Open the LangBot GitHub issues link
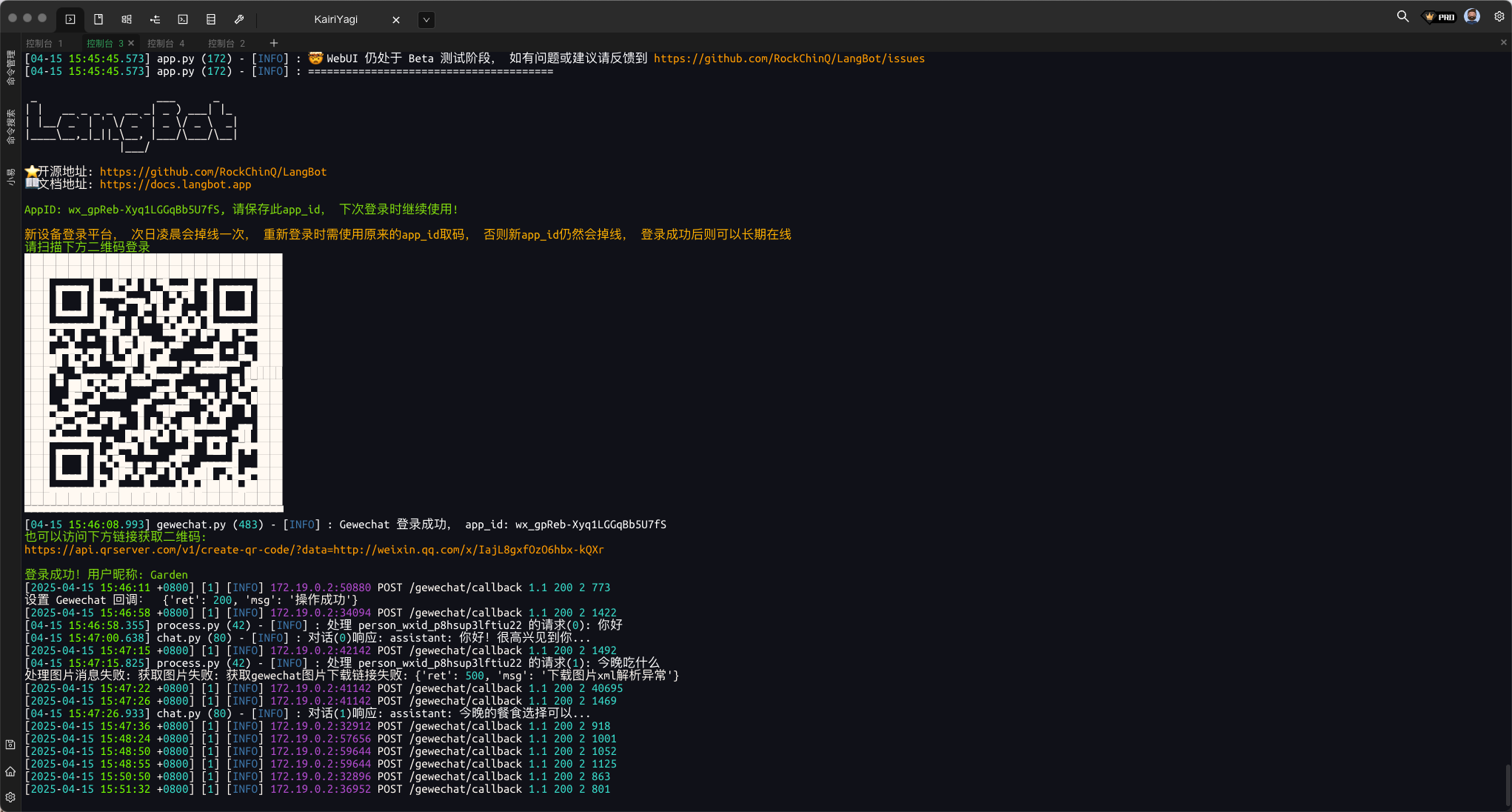The width and height of the screenshot is (1512, 812). (789, 59)
